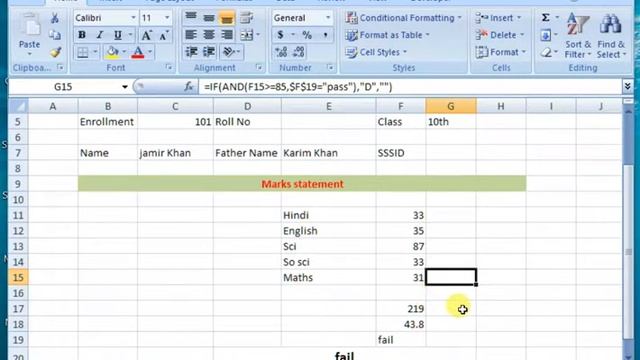Select the cell with 219
This screenshot has height=360, width=640.
coord(400,309)
